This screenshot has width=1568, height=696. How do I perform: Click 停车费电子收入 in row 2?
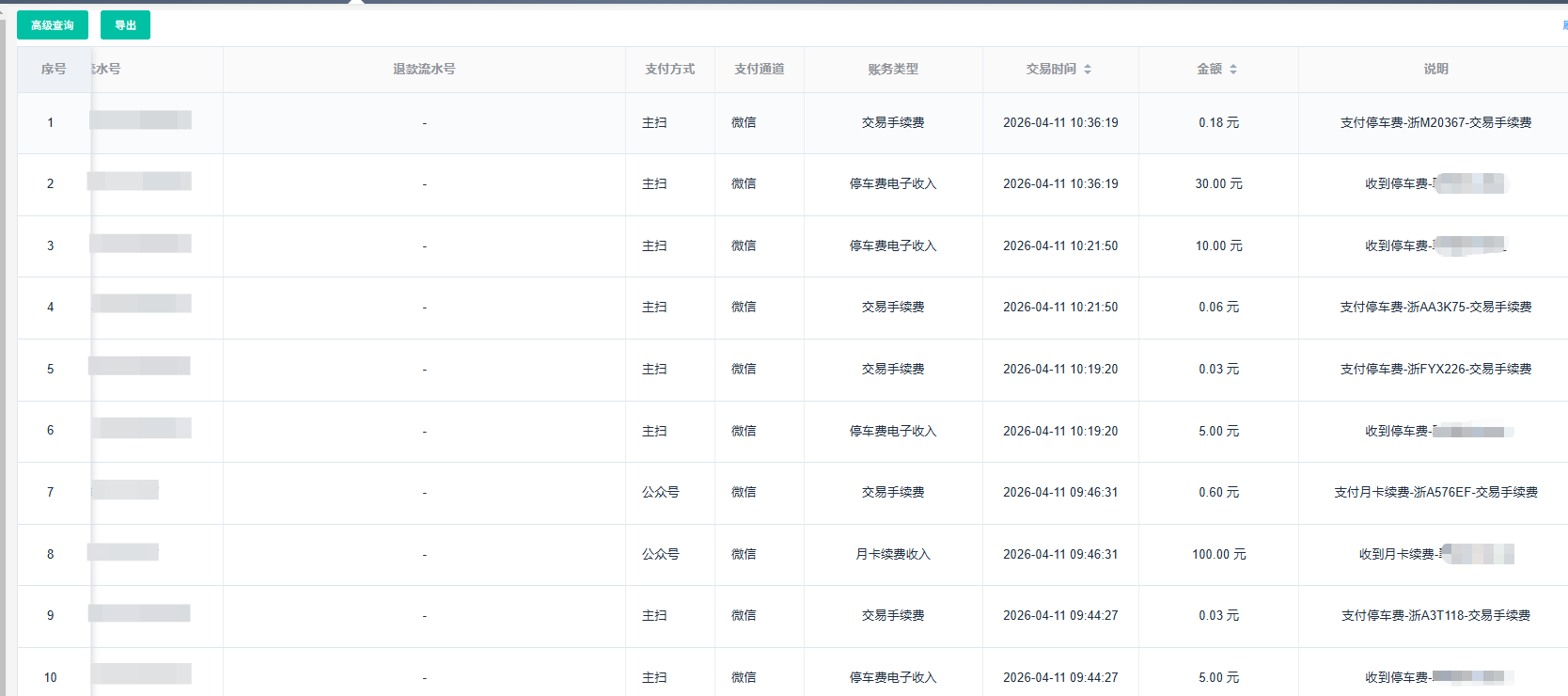click(x=893, y=183)
